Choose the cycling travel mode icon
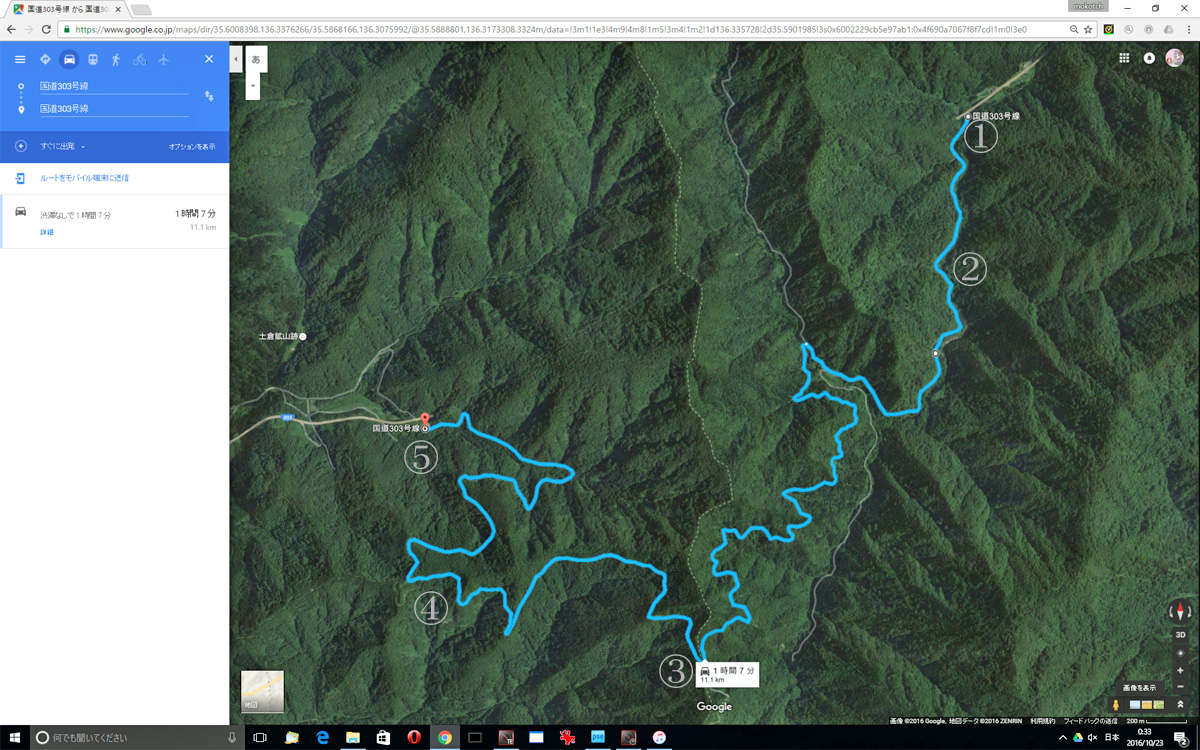This screenshot has width=1200, height=750. click(x=139, y=59)
